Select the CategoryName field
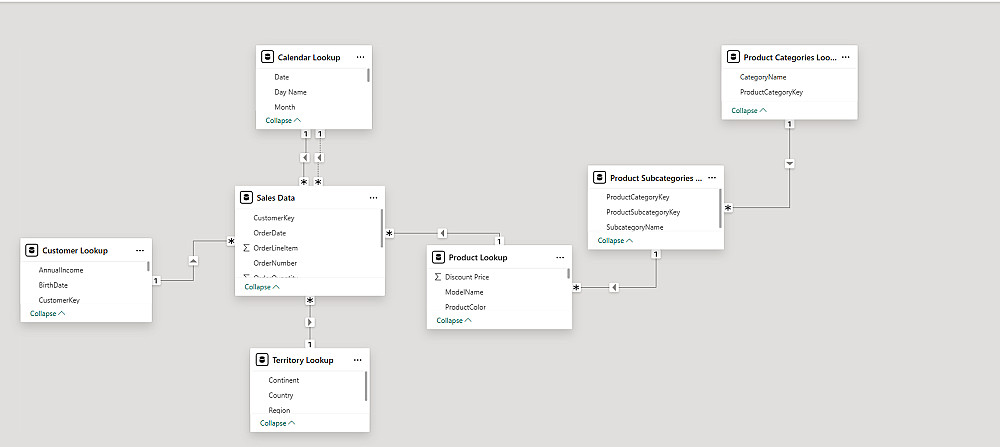 [x=763, y=77]
